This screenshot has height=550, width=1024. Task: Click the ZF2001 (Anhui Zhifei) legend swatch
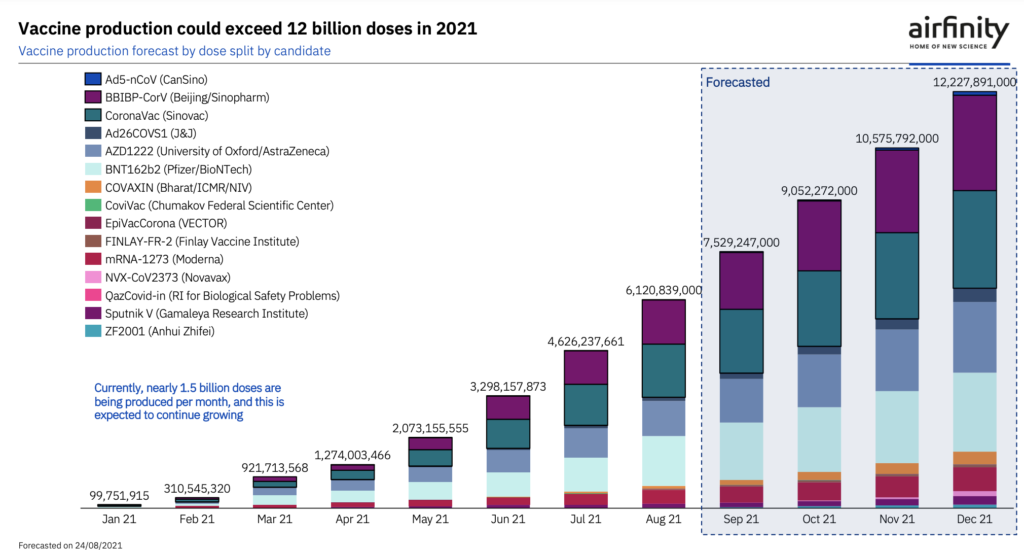pos(93,331)
